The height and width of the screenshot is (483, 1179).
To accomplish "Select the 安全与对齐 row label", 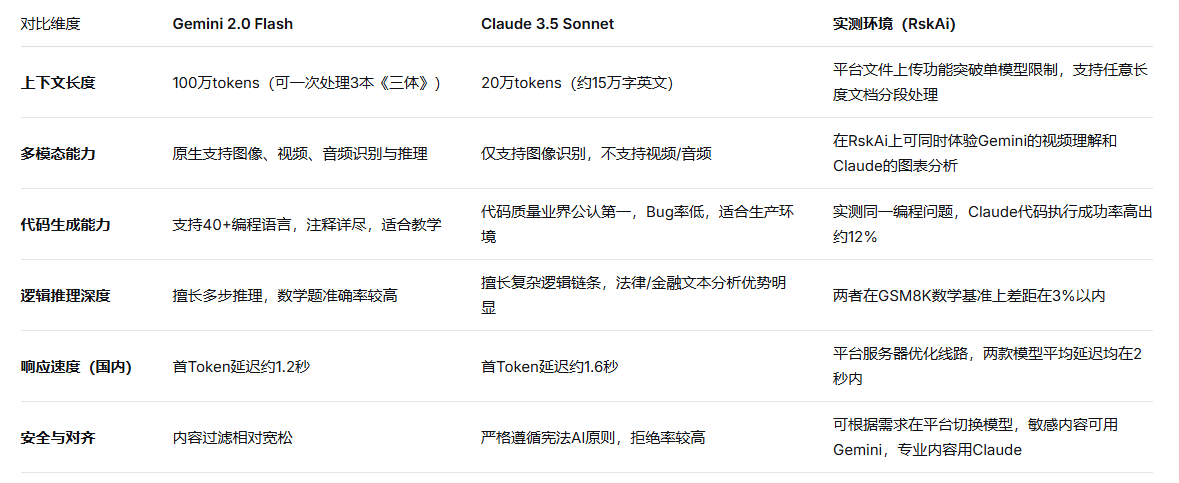I will tap(58, 438).
